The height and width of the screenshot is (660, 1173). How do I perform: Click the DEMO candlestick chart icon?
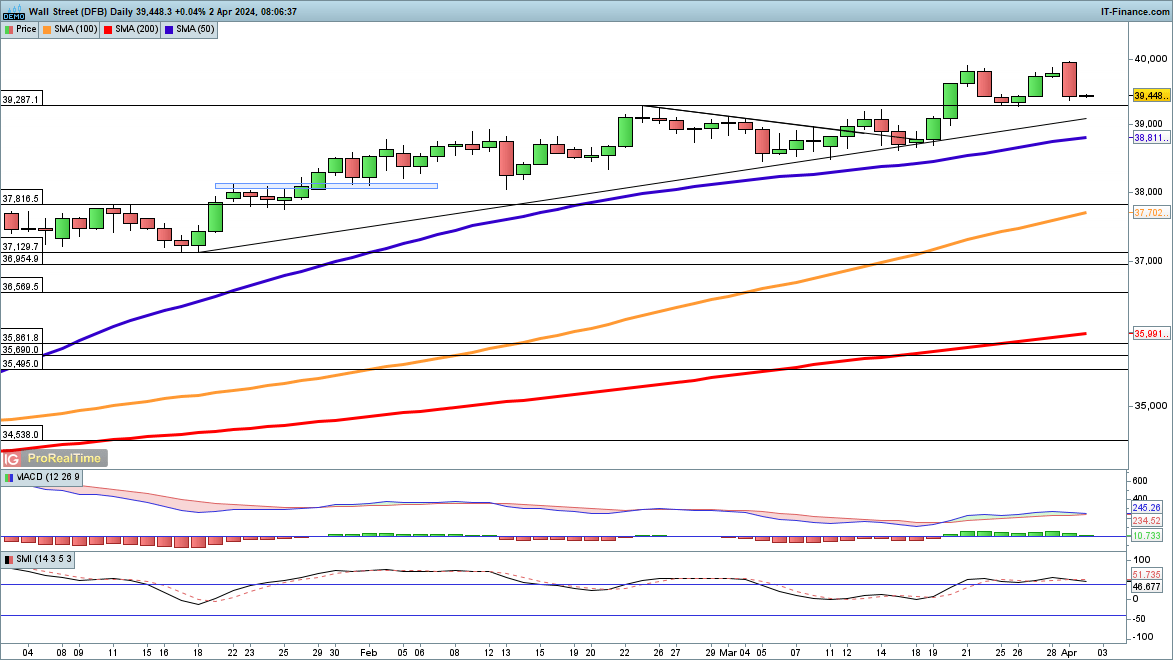point(13,11)
